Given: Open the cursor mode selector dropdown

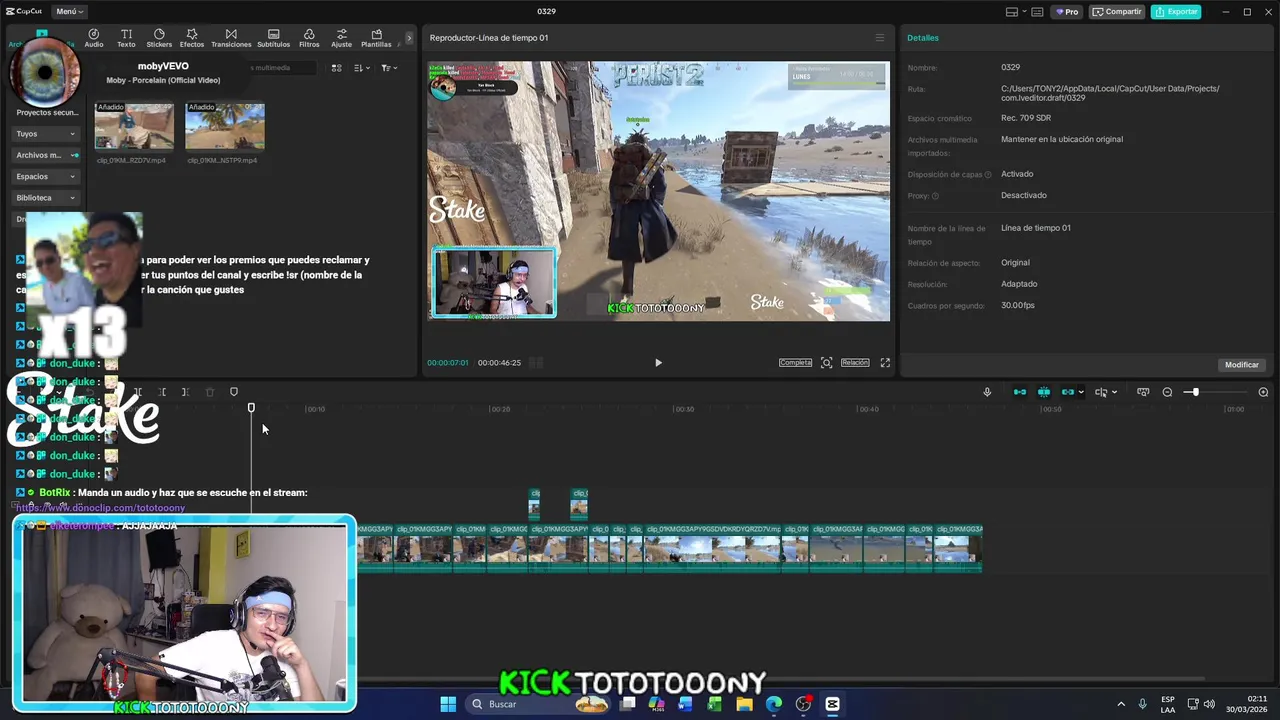Looking at the screenshot, I should [x=1106, y=392].
